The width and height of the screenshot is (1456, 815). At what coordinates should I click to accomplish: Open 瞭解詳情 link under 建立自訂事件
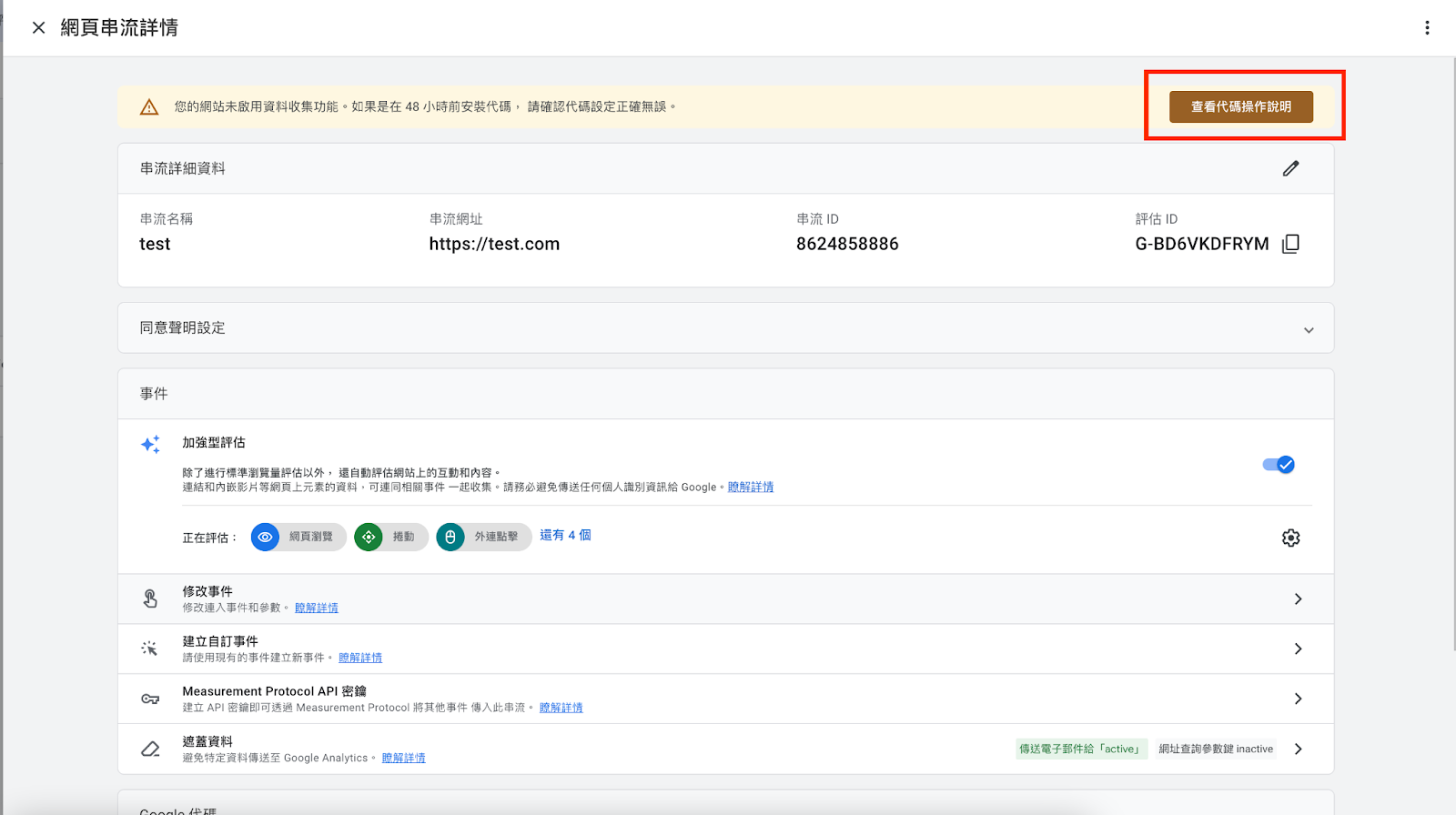coord(360,658)
